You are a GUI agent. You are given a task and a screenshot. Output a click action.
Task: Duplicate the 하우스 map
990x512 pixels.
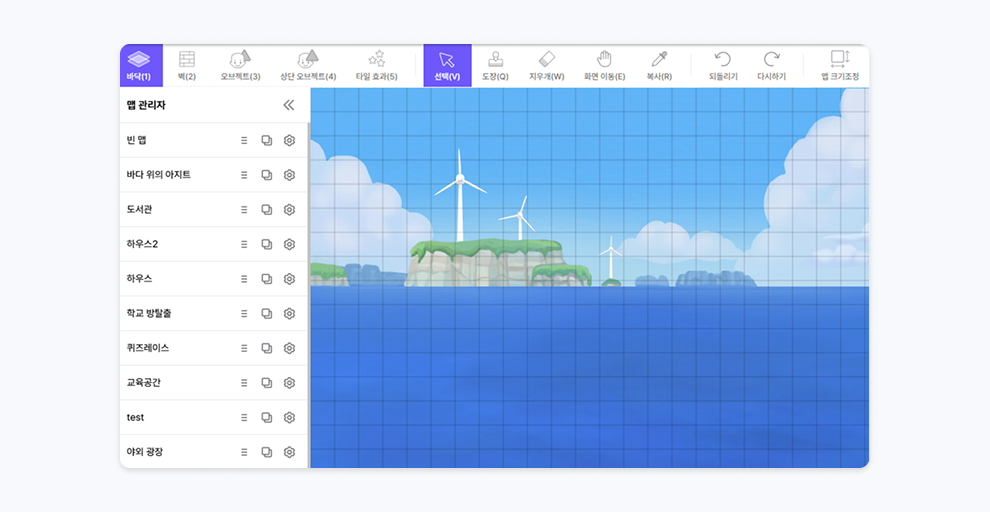coord(266,279)
